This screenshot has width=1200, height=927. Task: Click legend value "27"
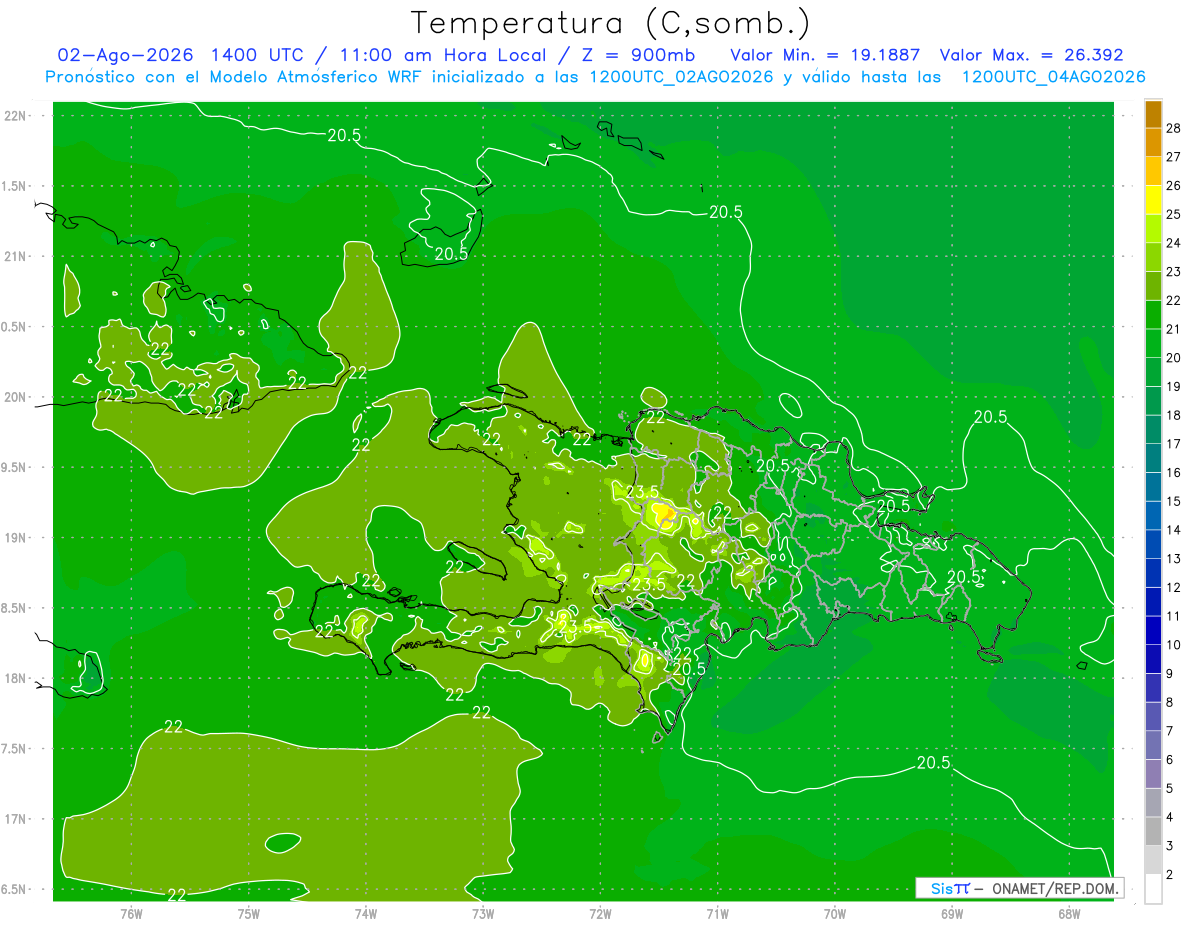point(1174,157)
